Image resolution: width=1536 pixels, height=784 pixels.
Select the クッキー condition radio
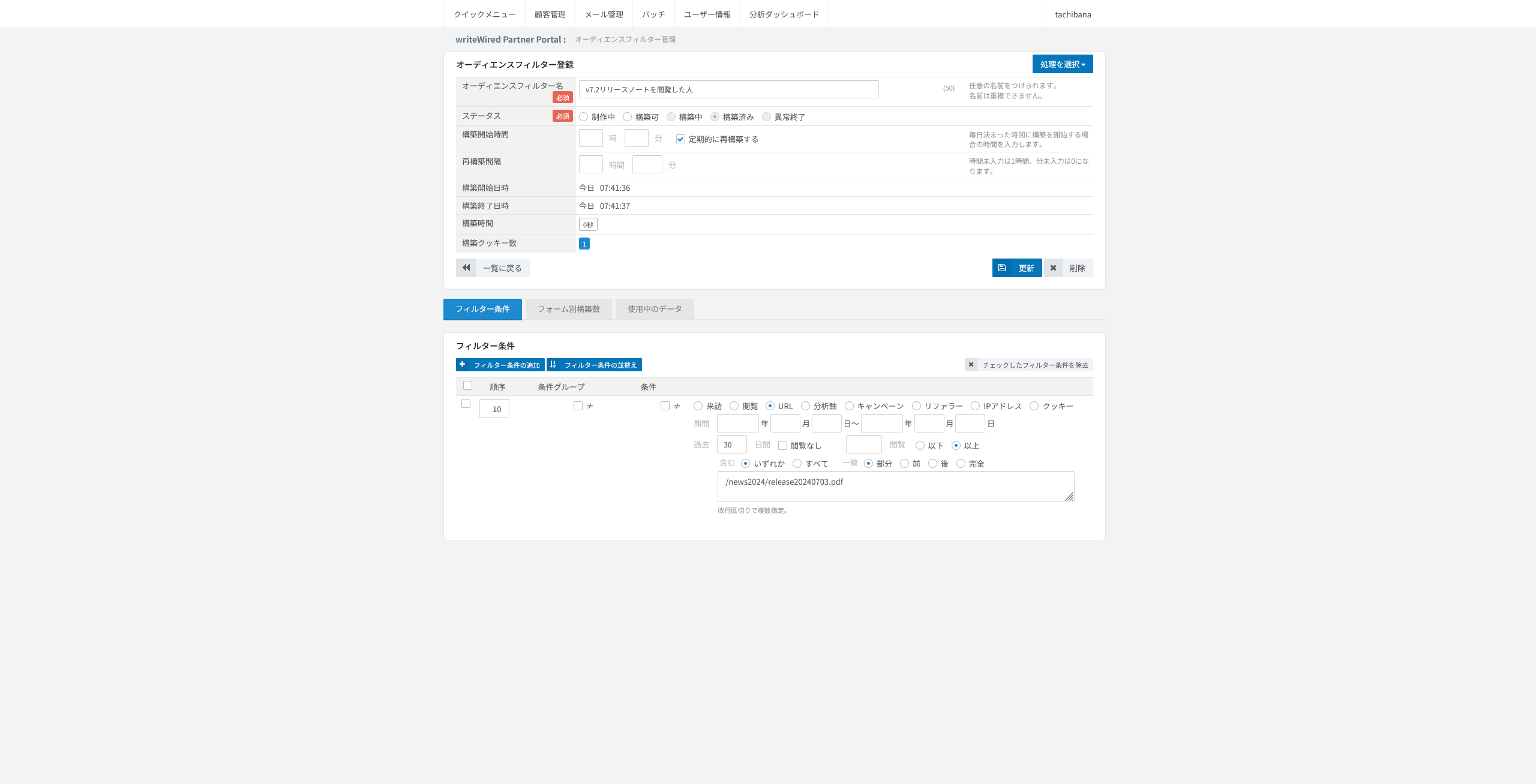click(1034, 406)
